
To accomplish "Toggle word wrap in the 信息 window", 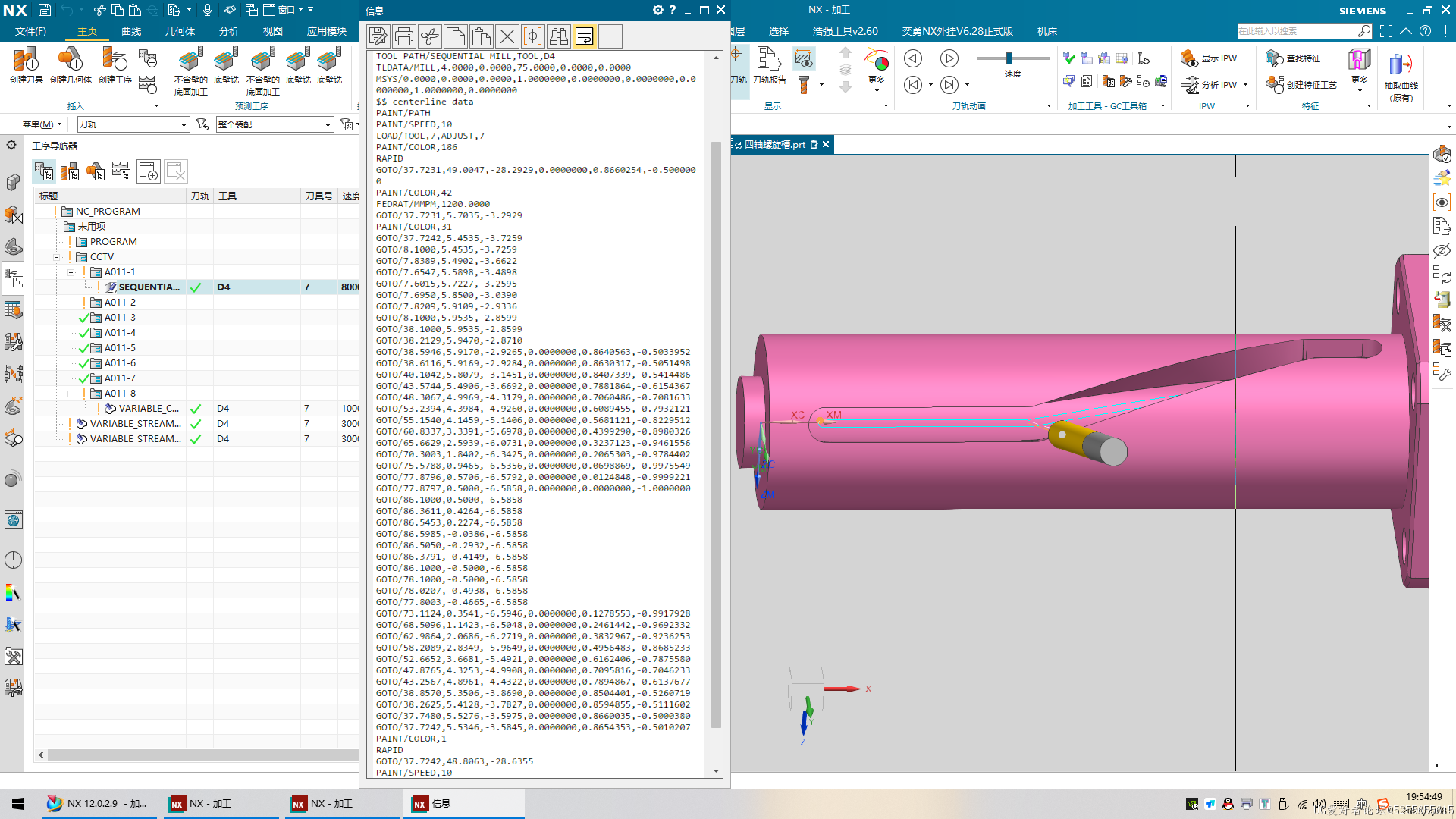I will pyautogui.click(x=585, y=36).
